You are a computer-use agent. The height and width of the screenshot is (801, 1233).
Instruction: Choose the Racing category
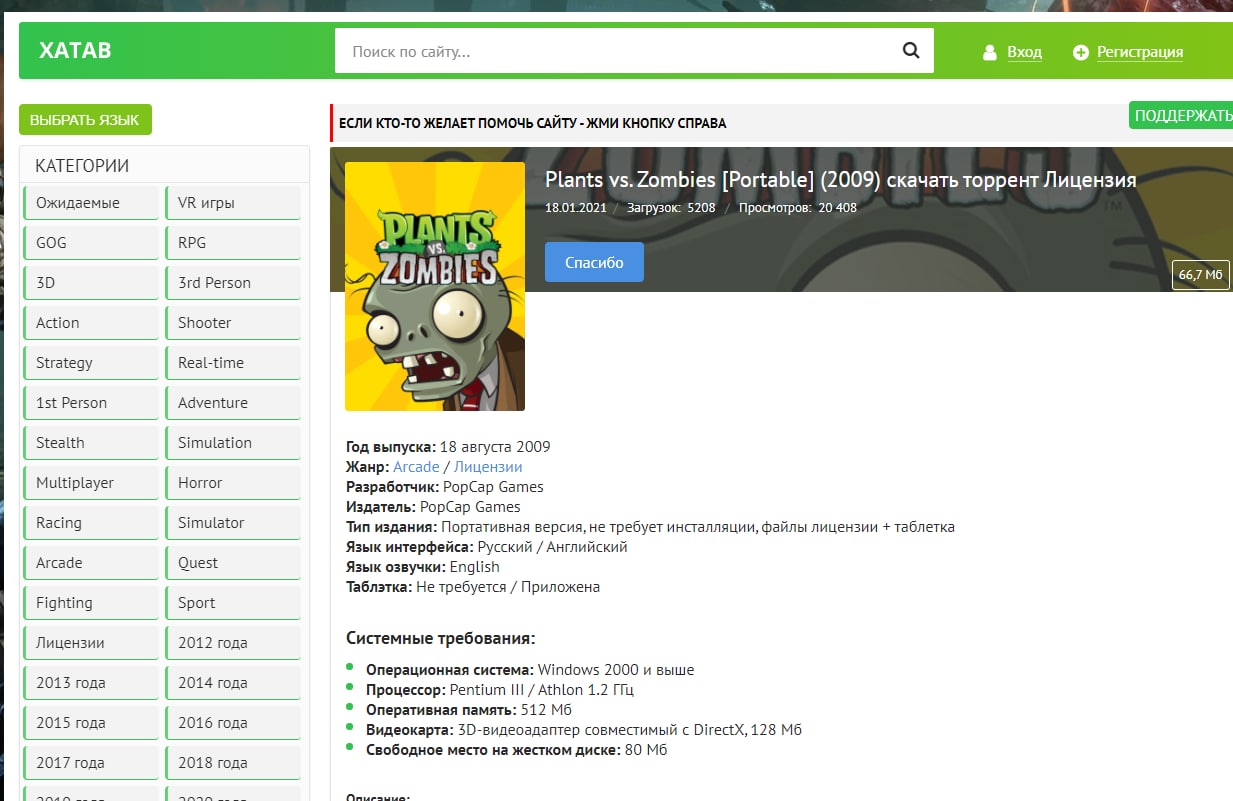coord(91,522)
